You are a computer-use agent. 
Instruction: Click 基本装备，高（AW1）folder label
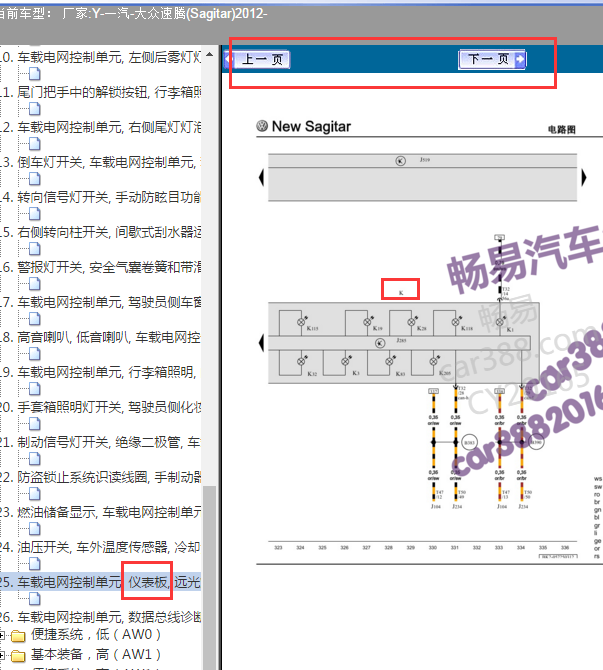click(96, 654)
